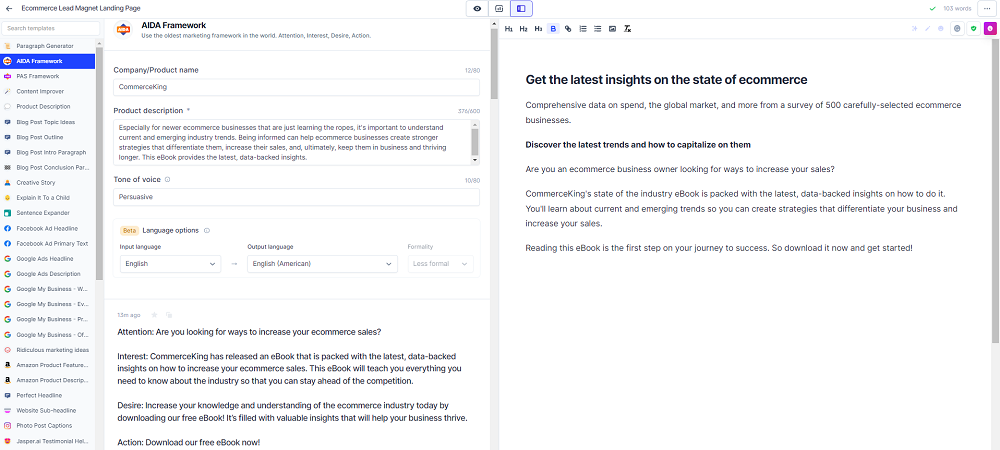
Task: Apply Heading 3 formatting
Action: click(538, 29)
